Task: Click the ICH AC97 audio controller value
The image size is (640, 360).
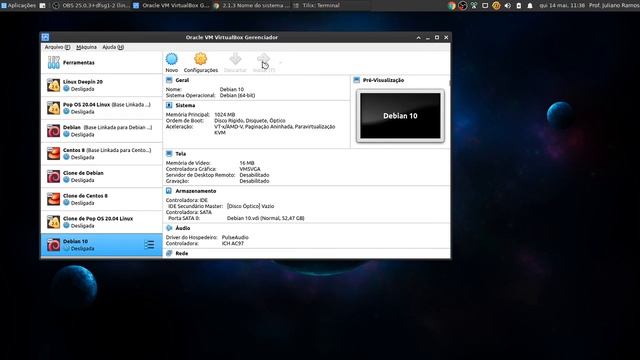Action: coord(233,243)
